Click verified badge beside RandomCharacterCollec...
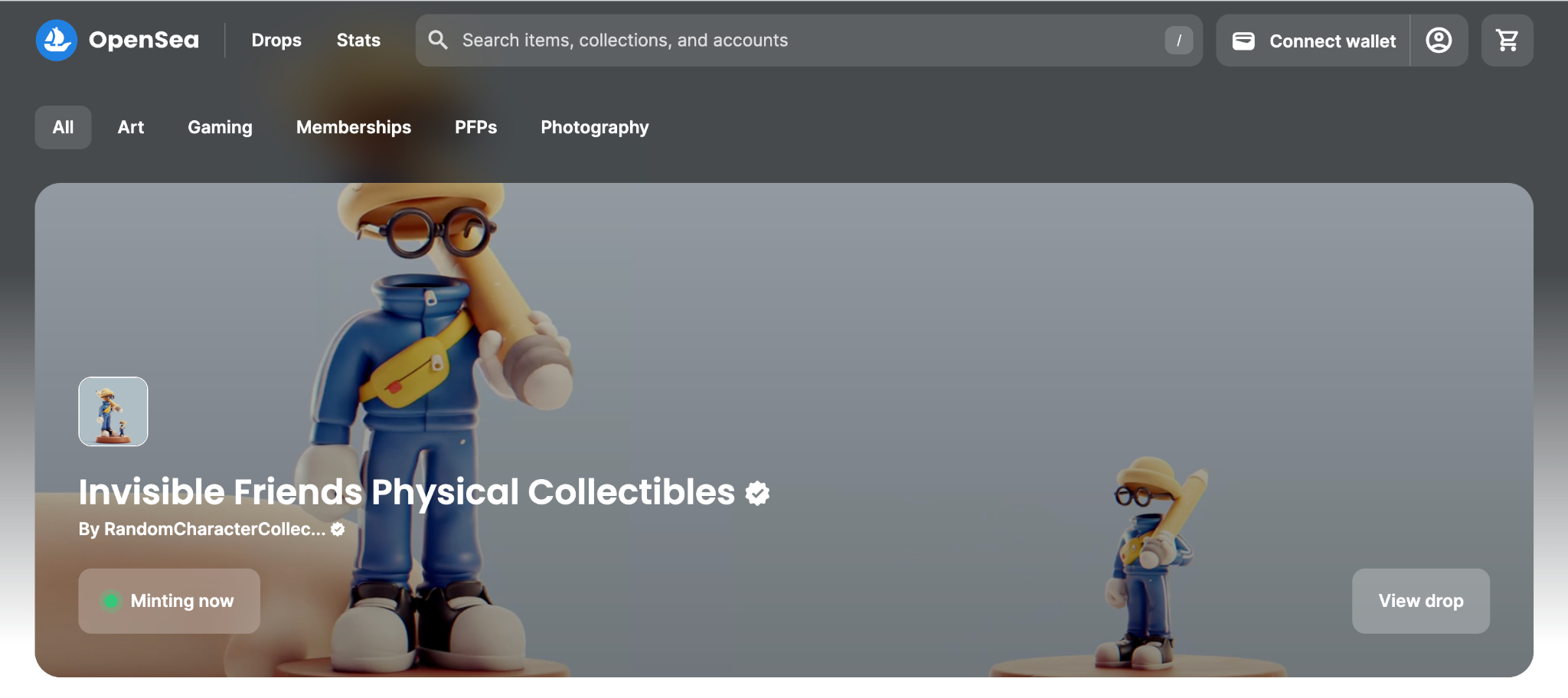Screen dimensions: 1568x698 coord(338,529)
